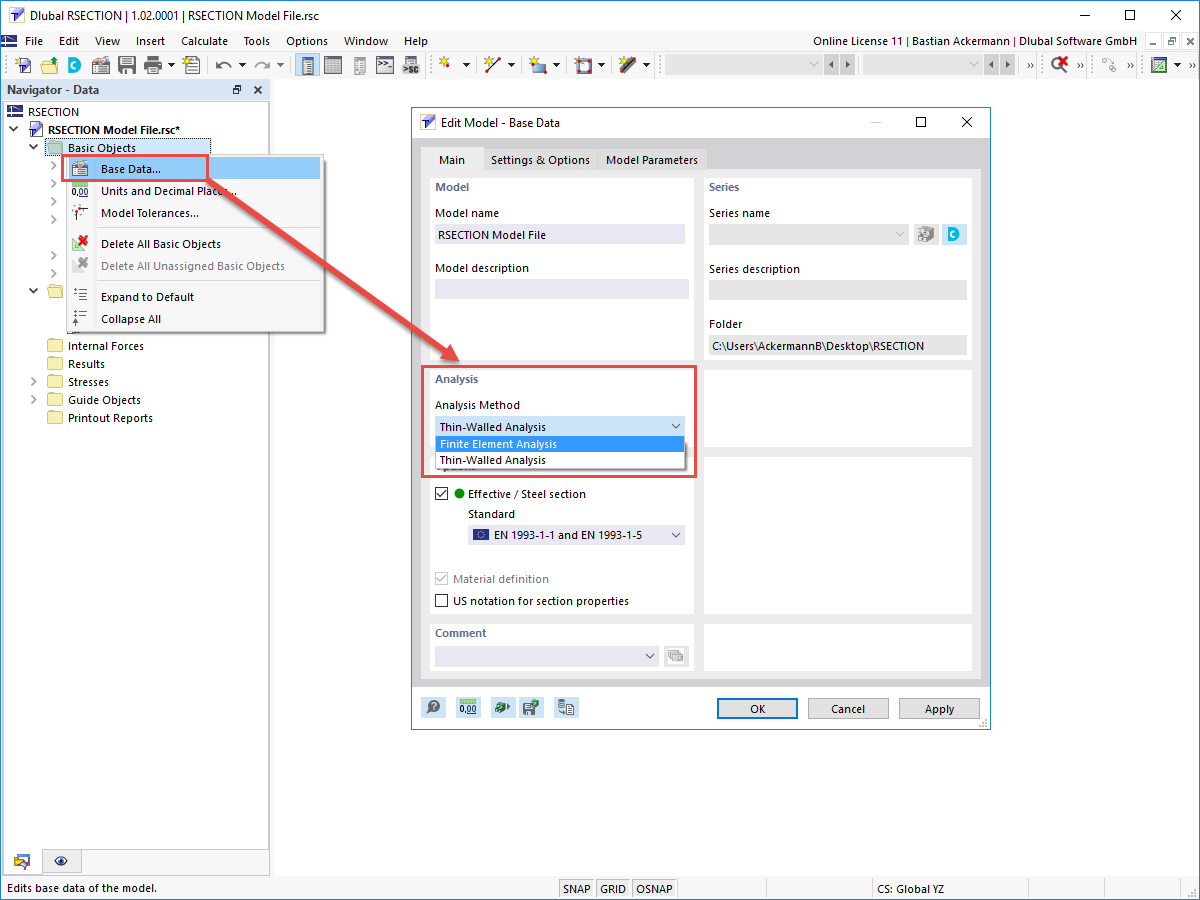Click the New Line toolbar icon
1200x900 pixels.
pos(492,65)
